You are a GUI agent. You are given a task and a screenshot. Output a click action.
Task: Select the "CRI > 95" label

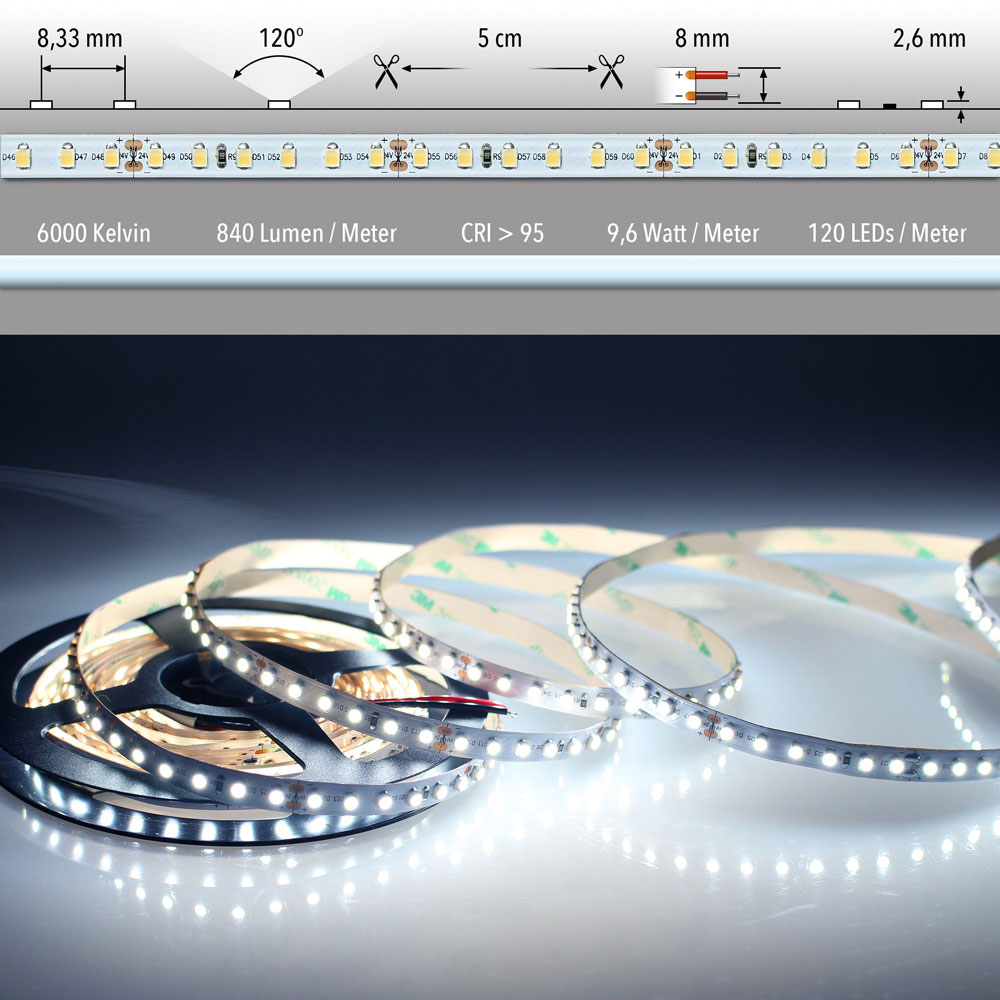(502, 233)
